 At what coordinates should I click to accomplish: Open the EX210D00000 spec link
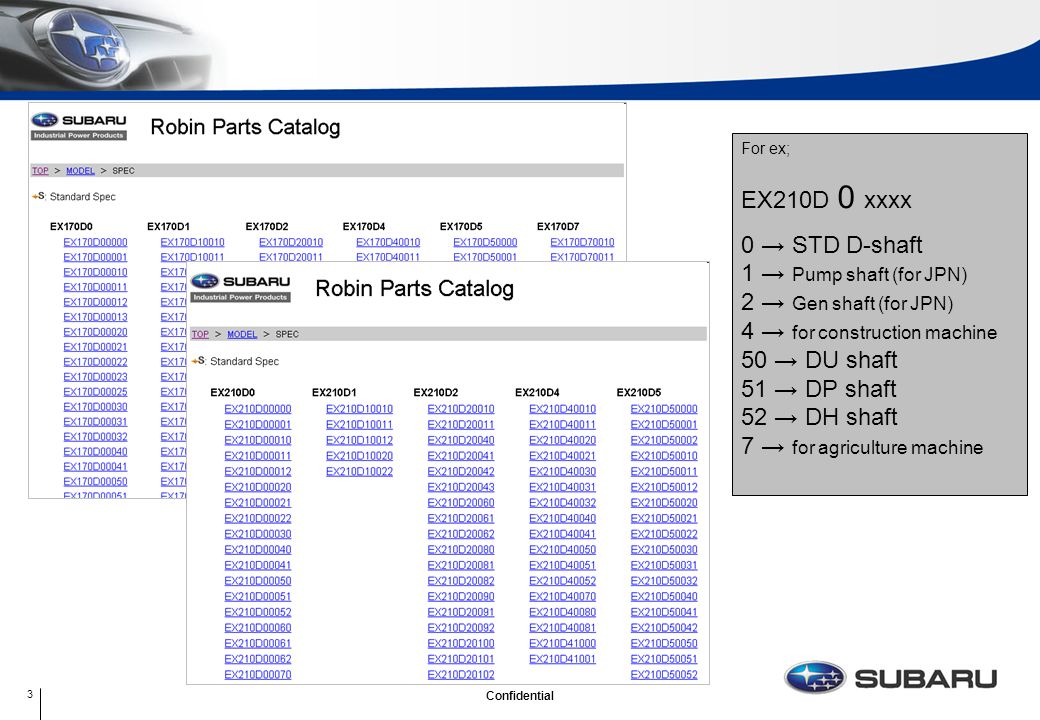(x=258, y=409)
